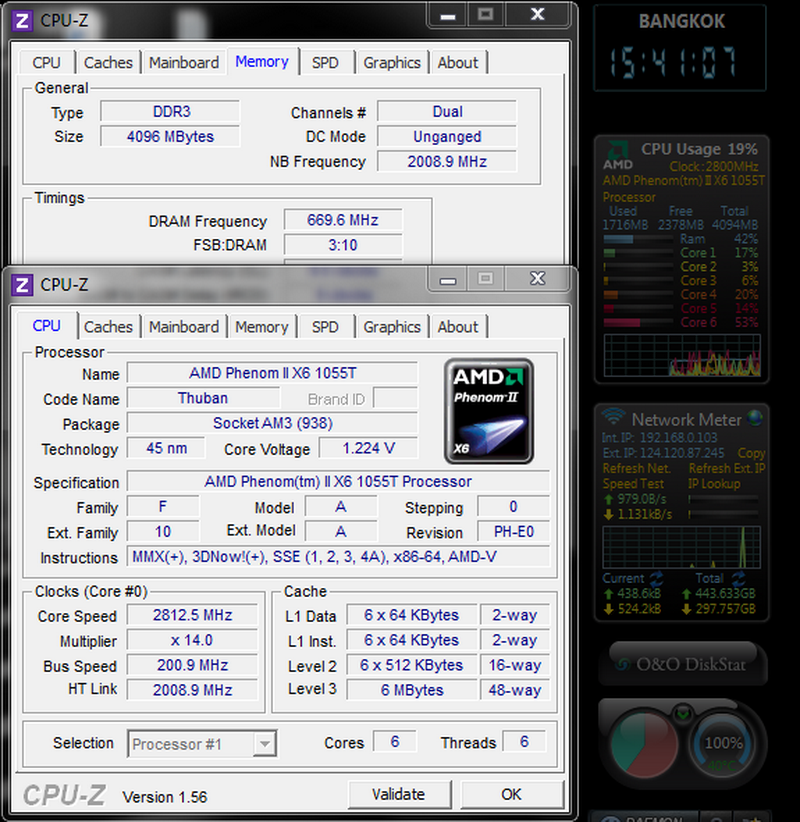The width and height of the screenshot is (800, 822).
Task: Click the Validate button
Action: point(399,794)
